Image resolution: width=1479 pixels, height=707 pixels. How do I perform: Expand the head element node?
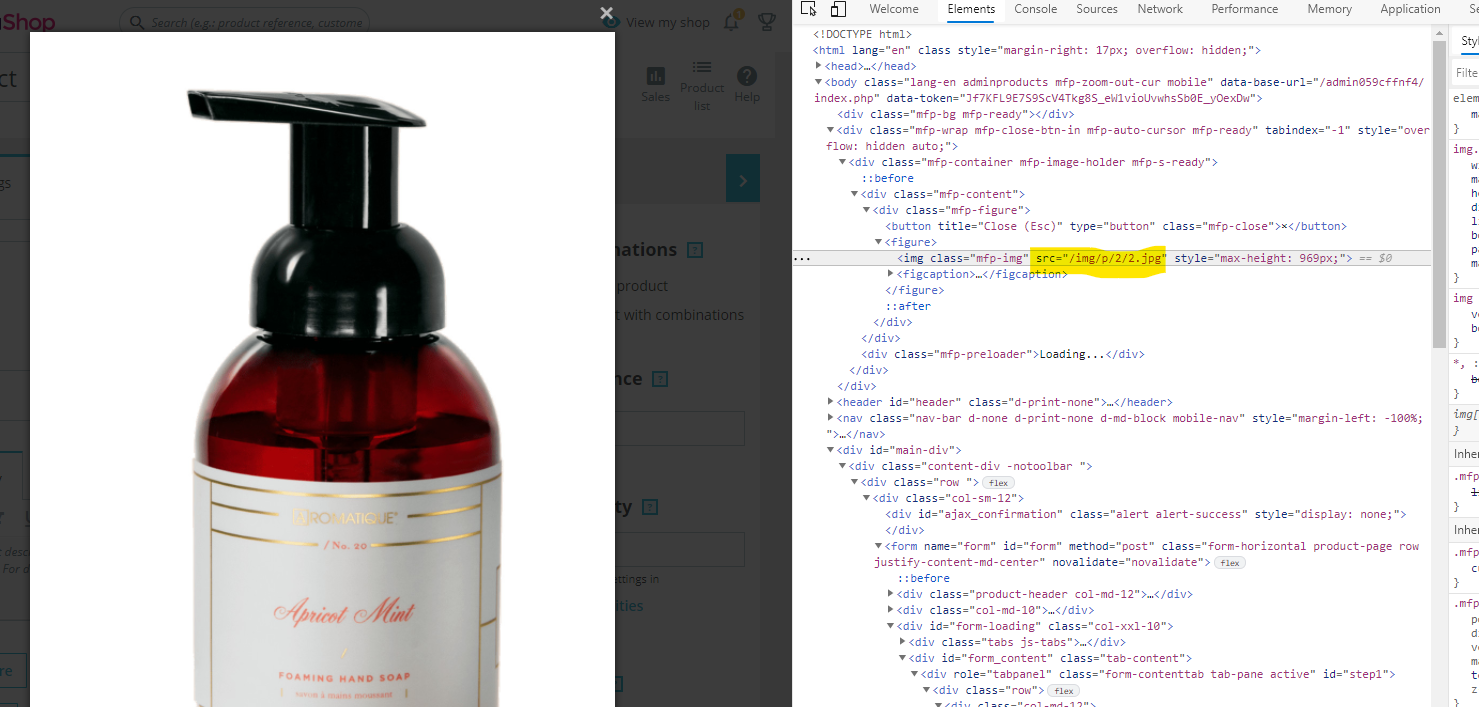click(x=819, y=66)
